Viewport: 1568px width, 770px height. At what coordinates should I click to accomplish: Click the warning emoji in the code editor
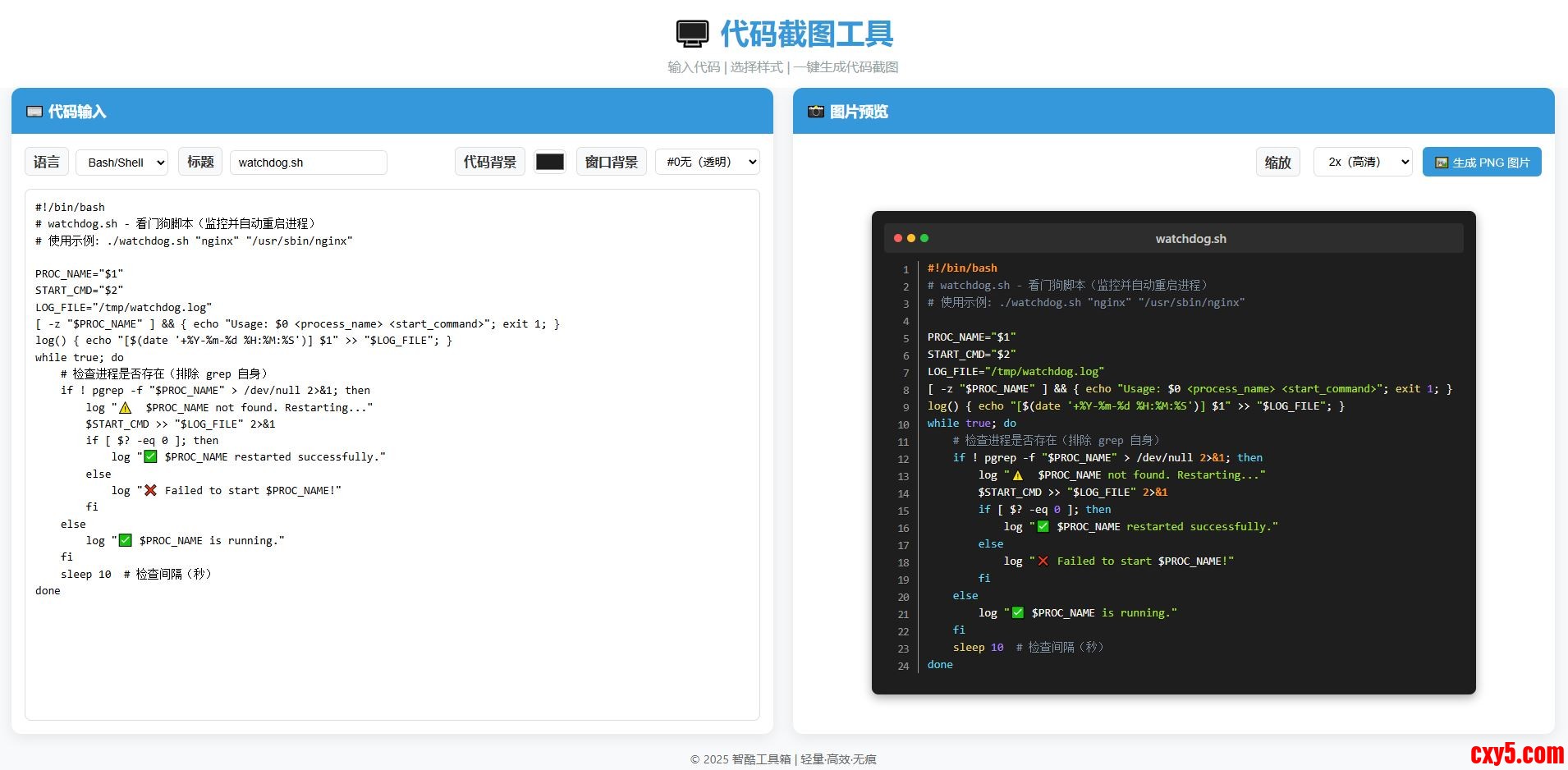(x=126, y=408)
